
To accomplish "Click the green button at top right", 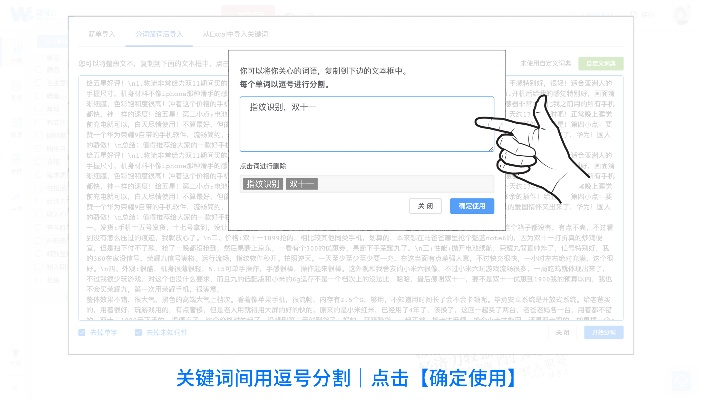I will (x=600, y=63).
